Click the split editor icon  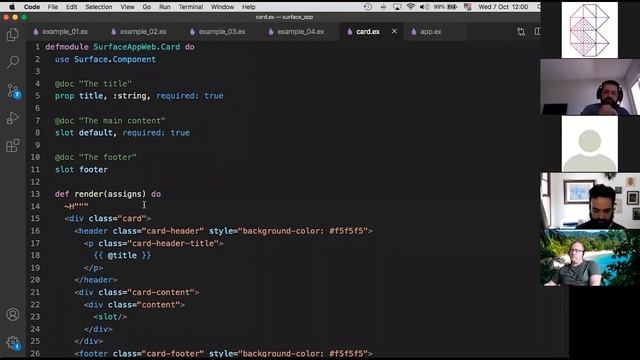(x=537, y=31)
